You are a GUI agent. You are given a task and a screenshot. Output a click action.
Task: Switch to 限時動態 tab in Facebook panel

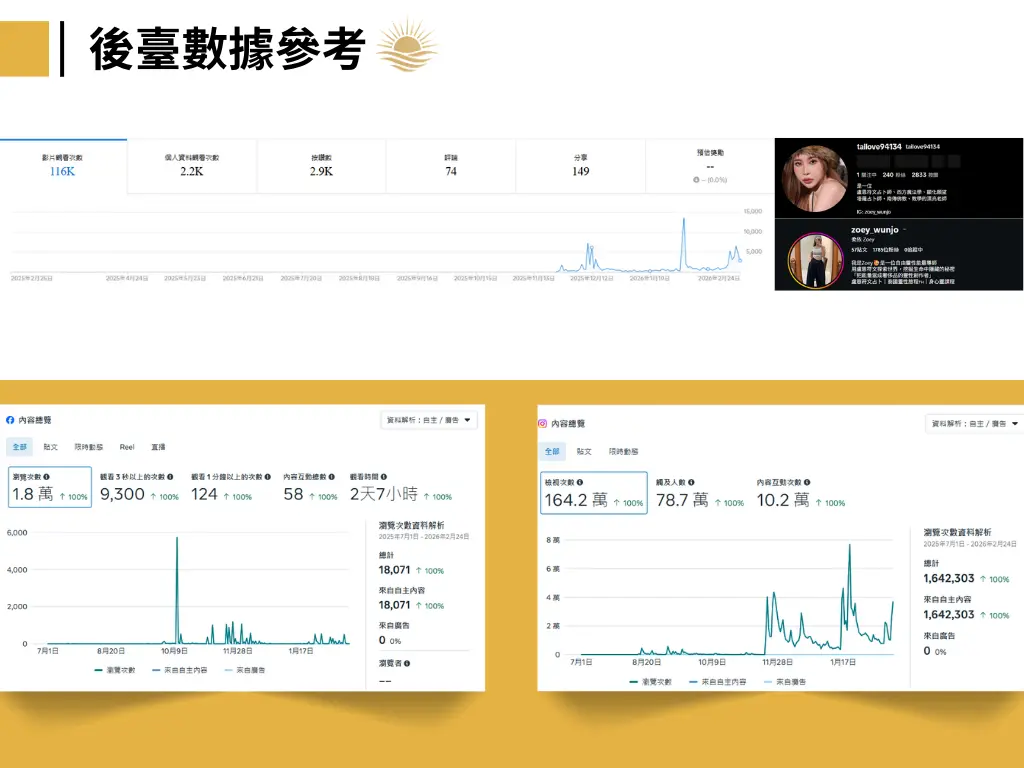pyautogui.click(x=88, y=447)
